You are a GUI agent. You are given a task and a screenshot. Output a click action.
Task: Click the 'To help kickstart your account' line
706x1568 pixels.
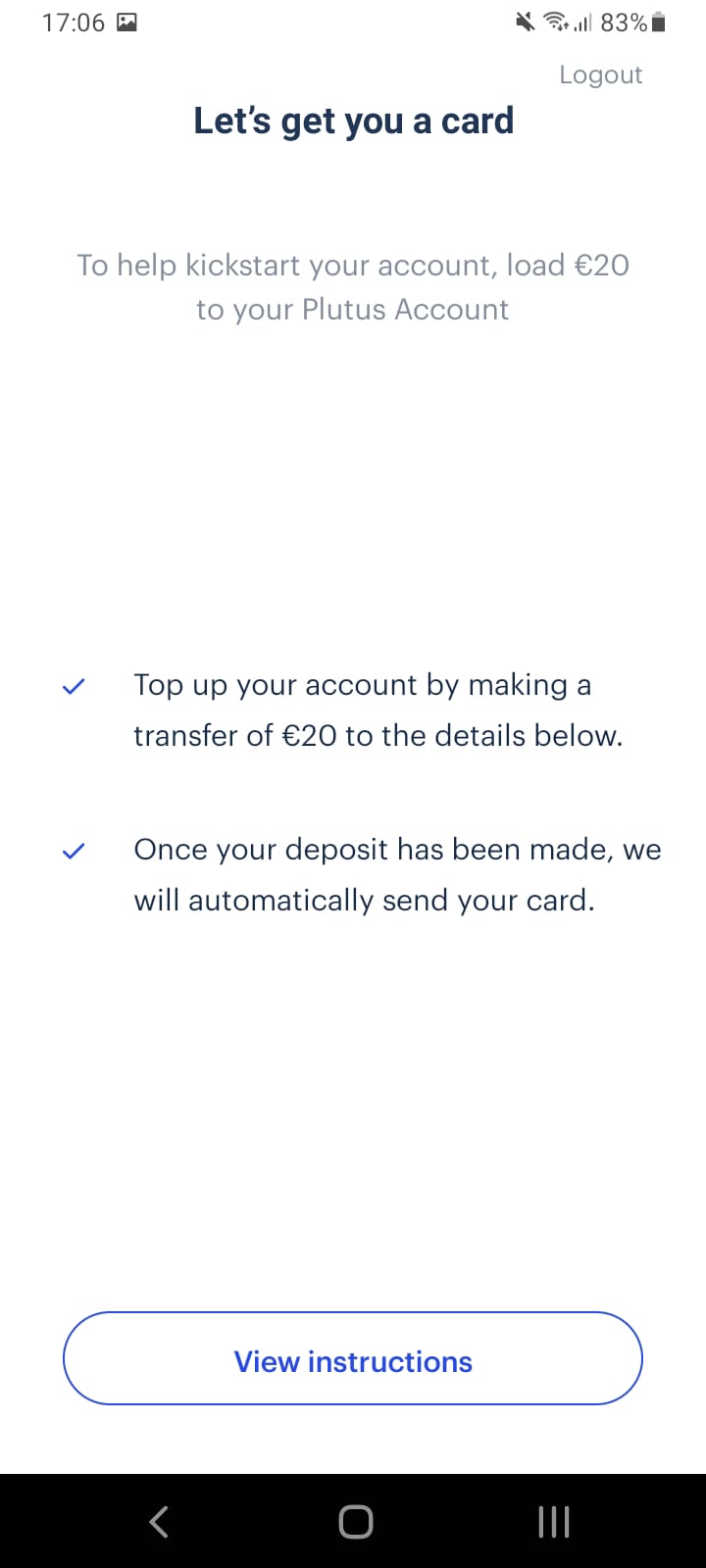(x=353, y=266)
